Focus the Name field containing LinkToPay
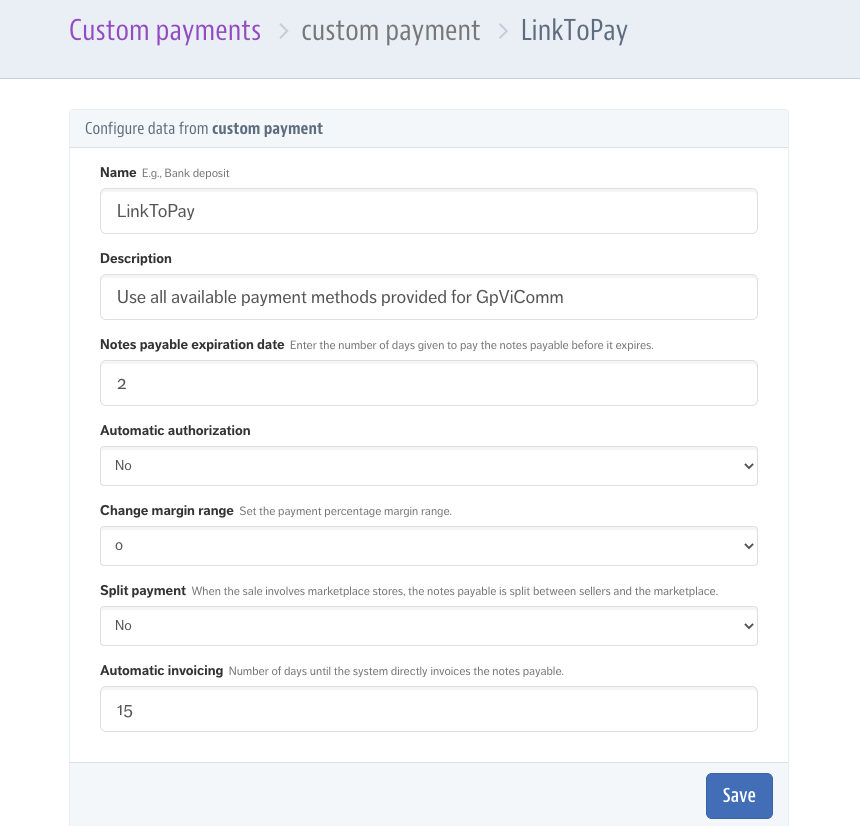860x826 pixels. 428,212
